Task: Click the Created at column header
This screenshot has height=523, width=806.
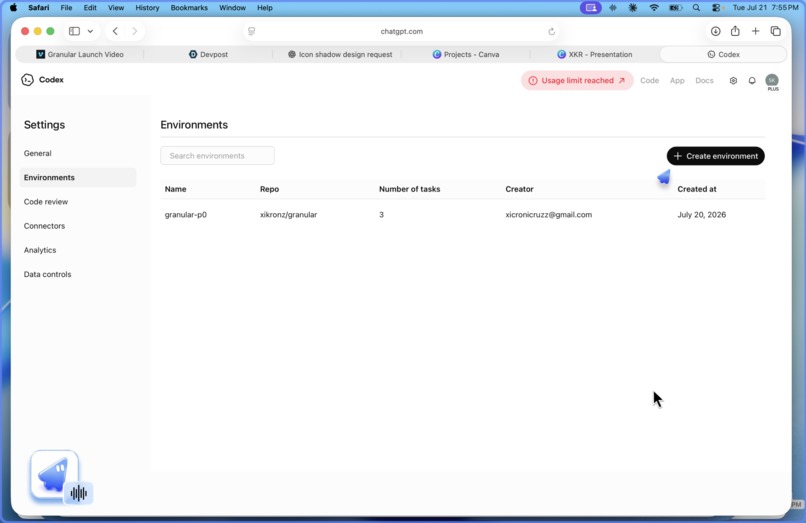Action: (x=697, y=189)
